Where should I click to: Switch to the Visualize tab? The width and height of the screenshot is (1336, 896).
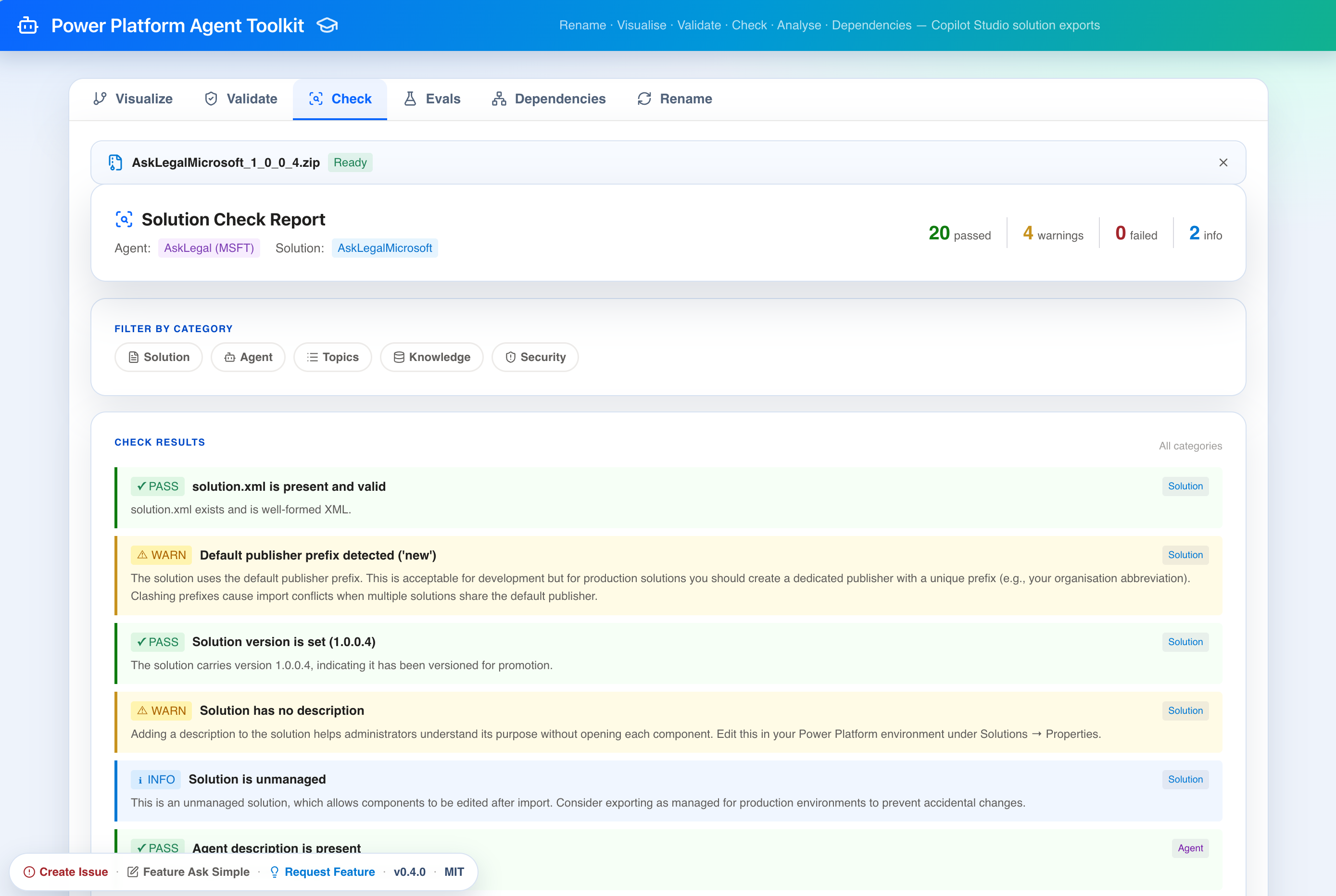coord(133,99)
